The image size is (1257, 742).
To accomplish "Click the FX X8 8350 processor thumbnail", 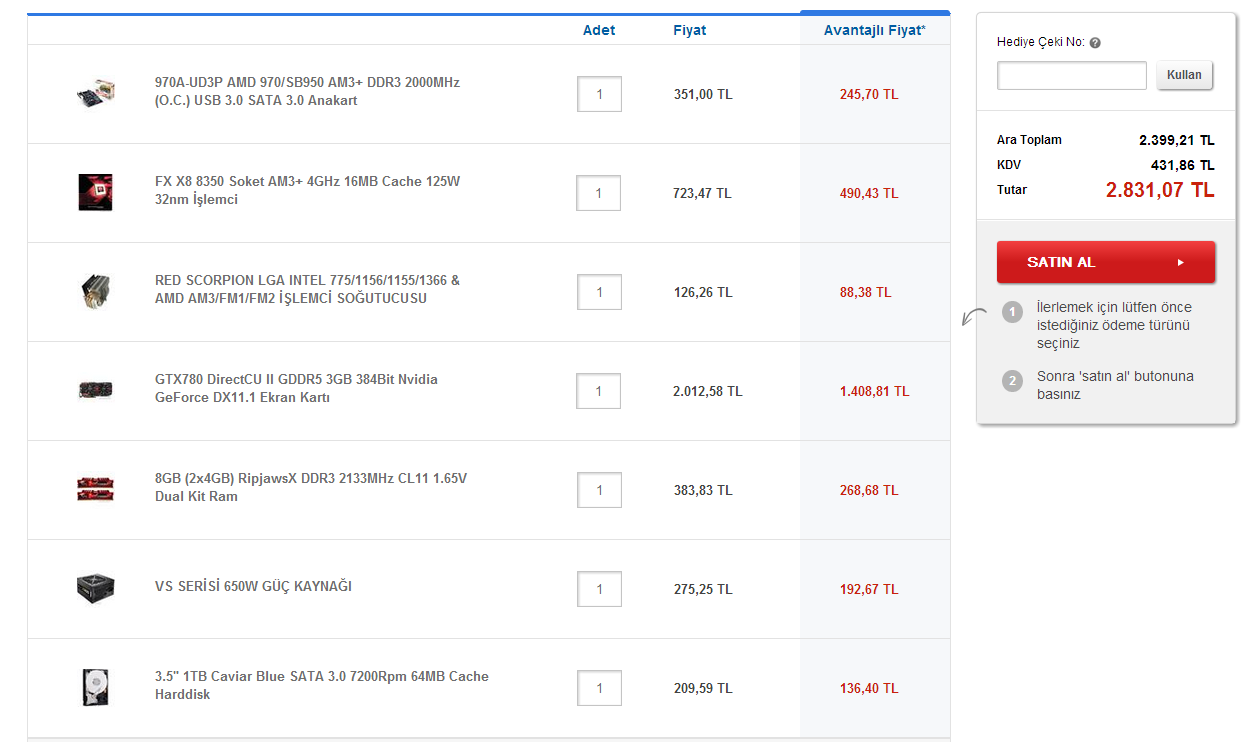I will (95, 192).
